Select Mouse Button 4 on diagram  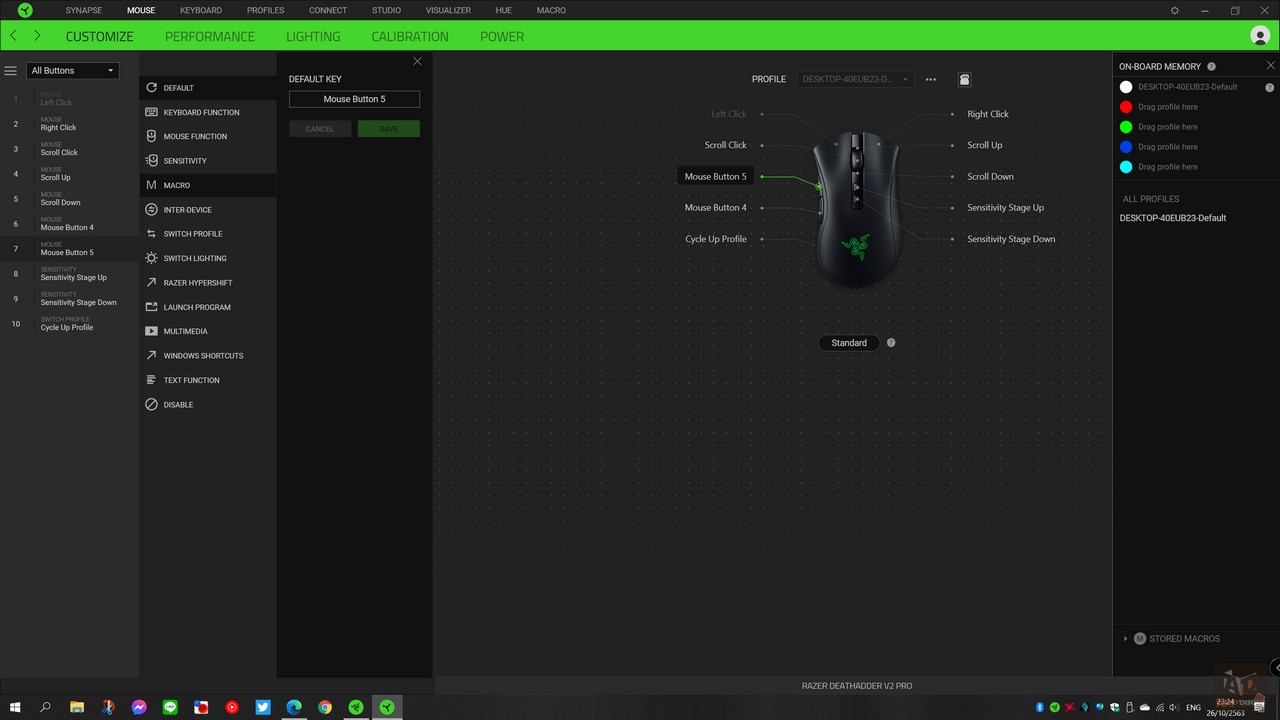click(715, 208)
